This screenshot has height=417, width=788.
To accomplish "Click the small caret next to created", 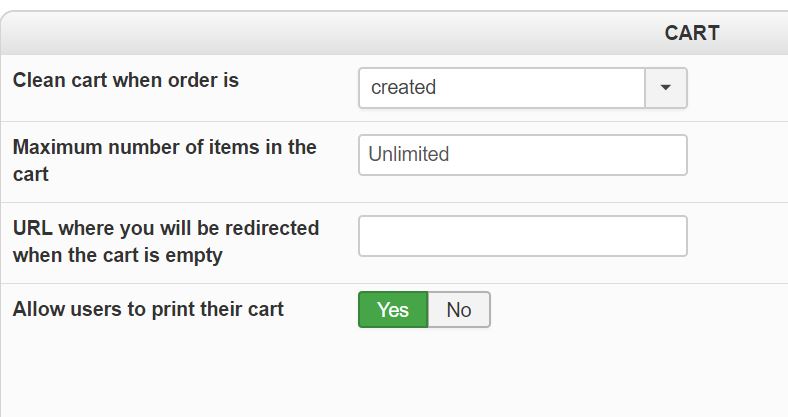I will (x=666, y=88).
